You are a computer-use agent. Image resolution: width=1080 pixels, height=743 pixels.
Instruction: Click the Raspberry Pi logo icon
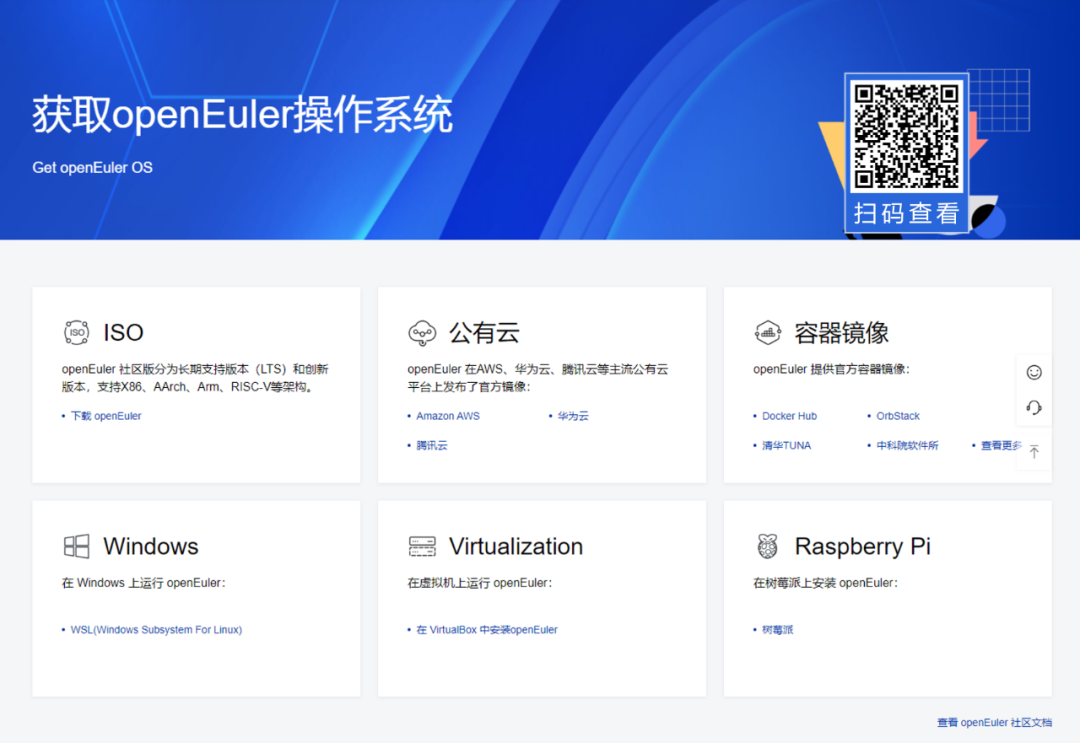[767, 546]
